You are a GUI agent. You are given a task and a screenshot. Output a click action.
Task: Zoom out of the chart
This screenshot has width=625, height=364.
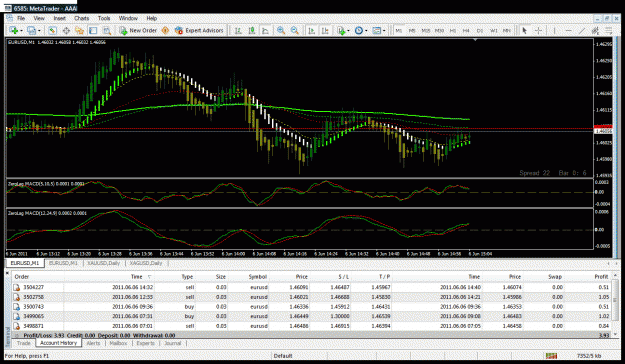(295, 30)
